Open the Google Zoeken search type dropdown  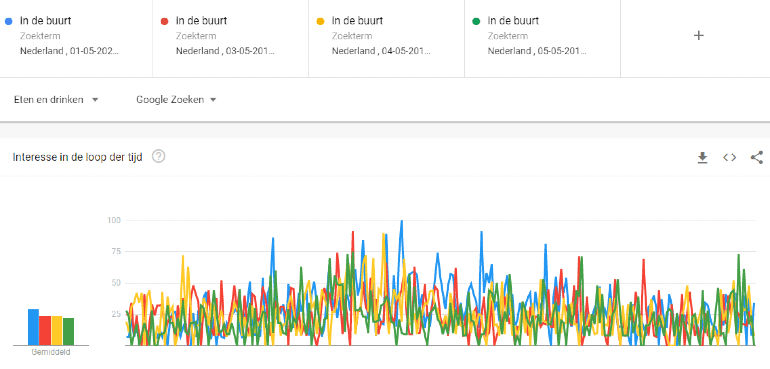point(177,100)
